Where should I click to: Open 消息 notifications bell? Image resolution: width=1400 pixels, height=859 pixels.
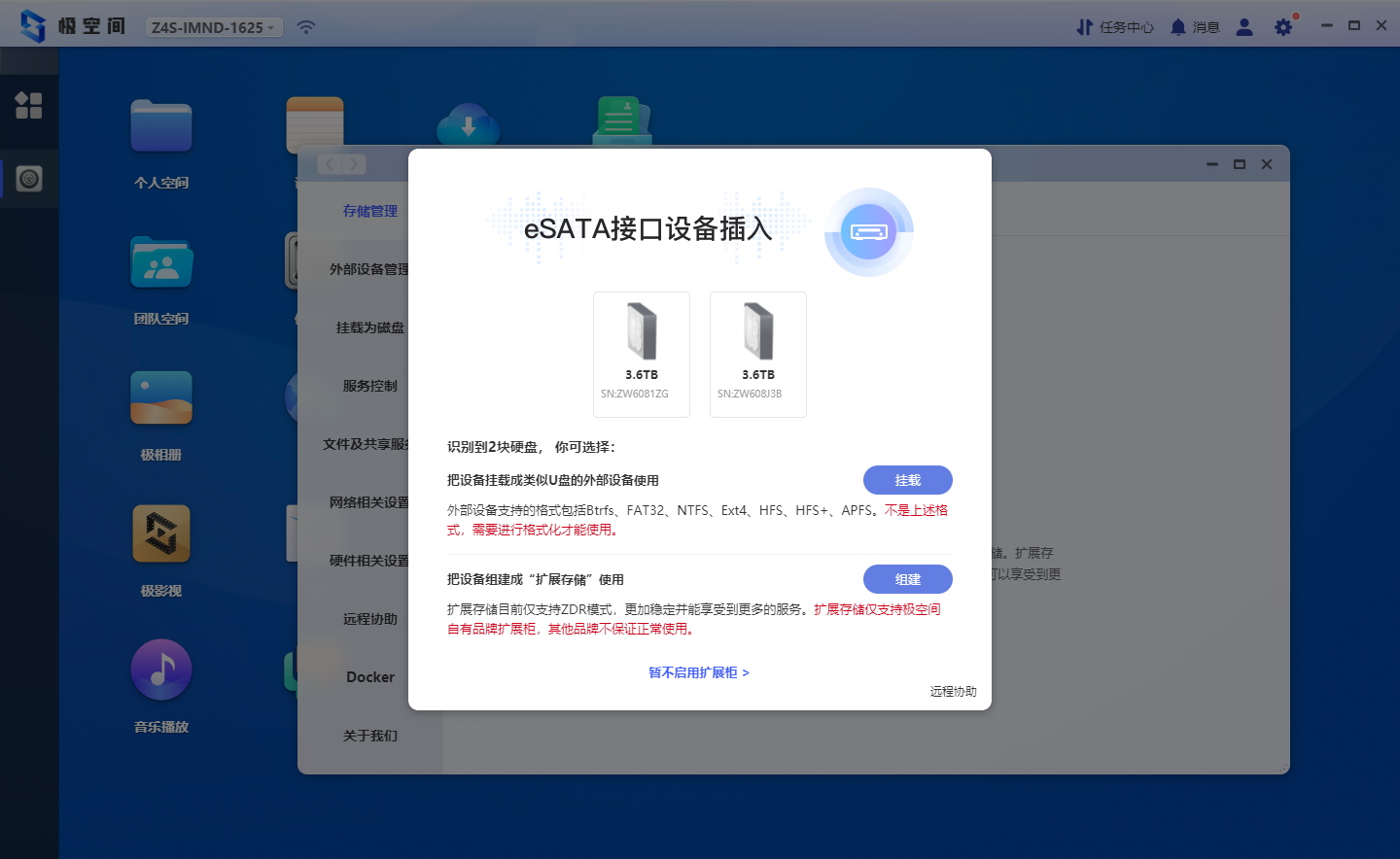tap(1195, 27)
